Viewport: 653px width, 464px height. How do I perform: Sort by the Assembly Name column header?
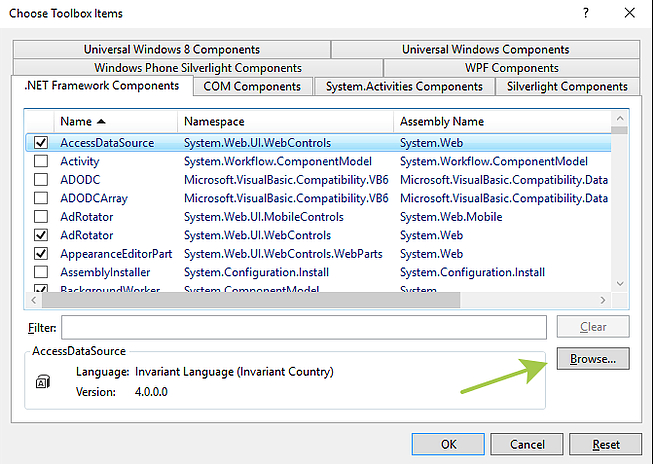(x=502, y=121)
